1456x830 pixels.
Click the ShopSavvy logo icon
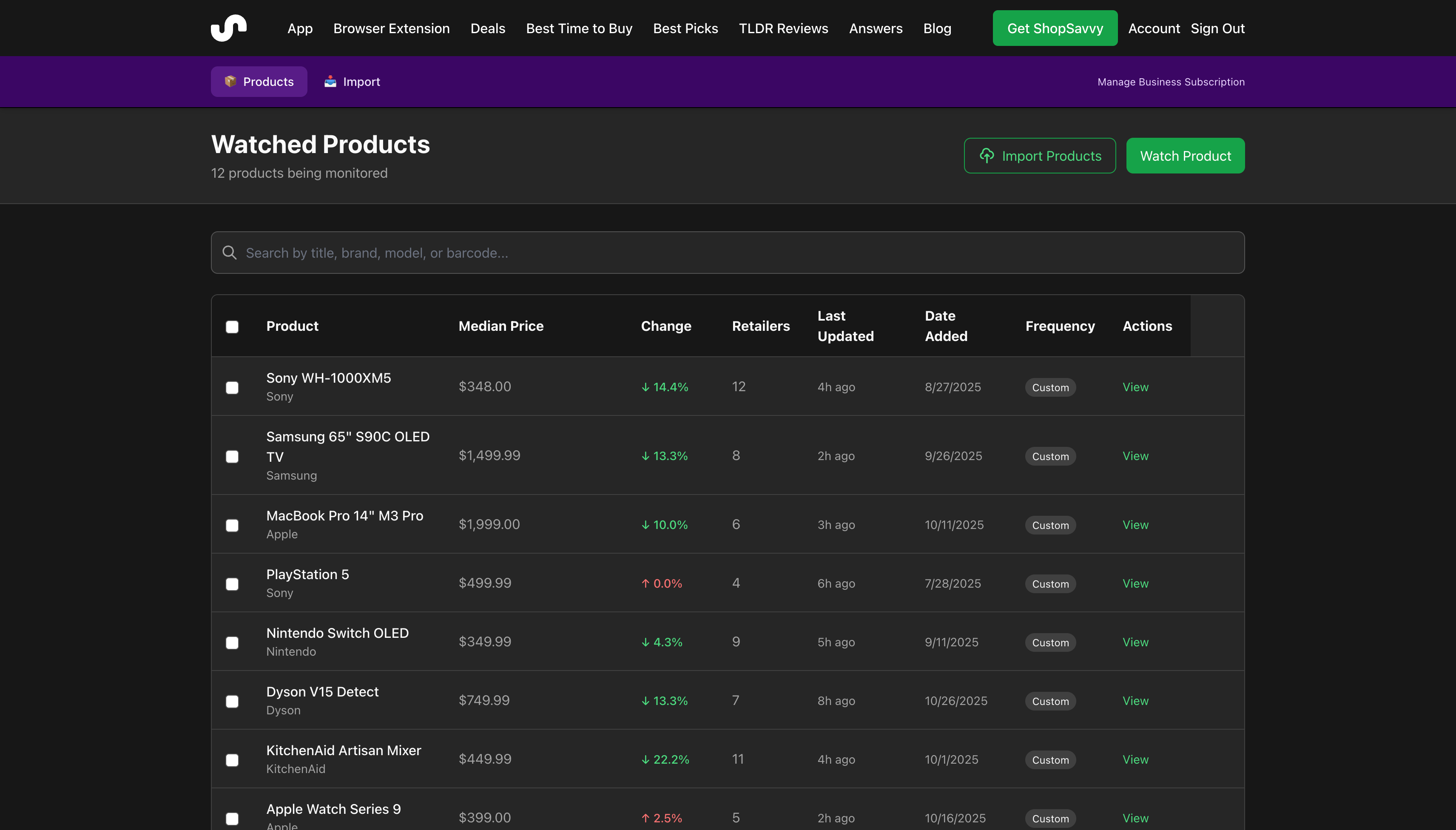point(229,27)
